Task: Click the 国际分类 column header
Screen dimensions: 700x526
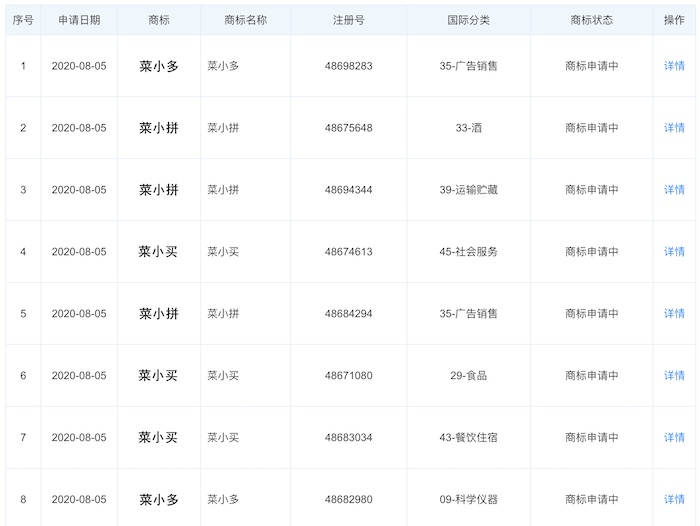Action: click(468, 20)
